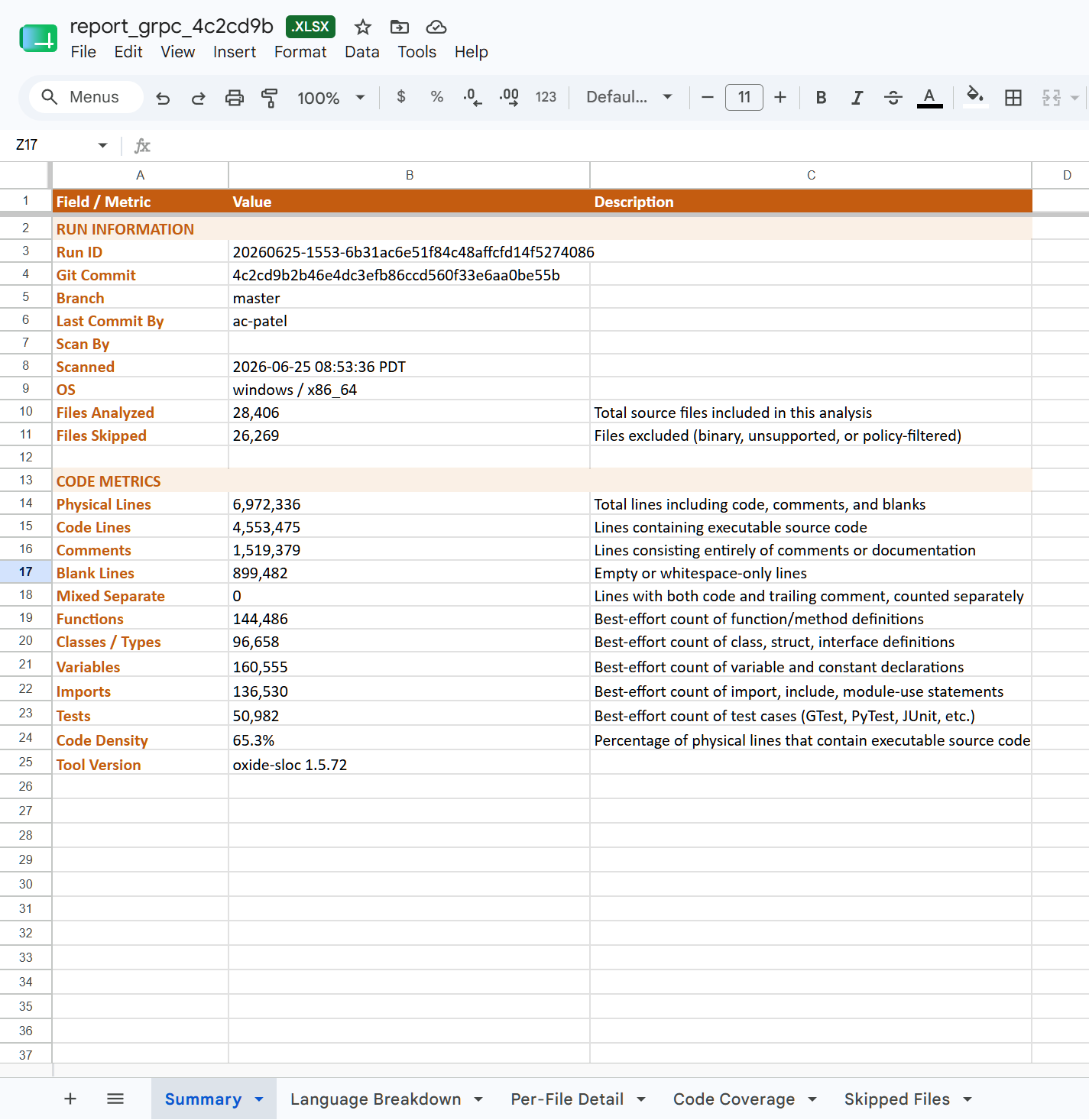Search the Menus box

click(86, 97)
